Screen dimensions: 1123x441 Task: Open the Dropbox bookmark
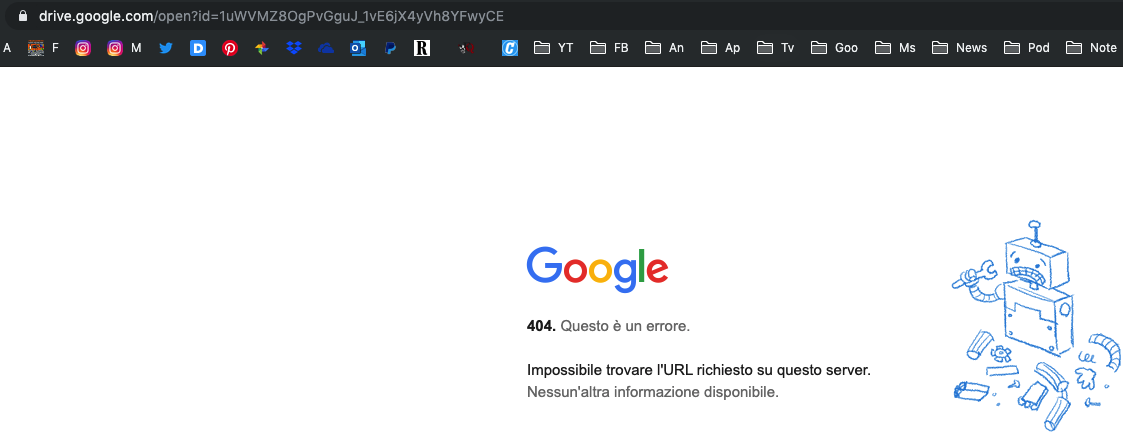click(294, 48)
